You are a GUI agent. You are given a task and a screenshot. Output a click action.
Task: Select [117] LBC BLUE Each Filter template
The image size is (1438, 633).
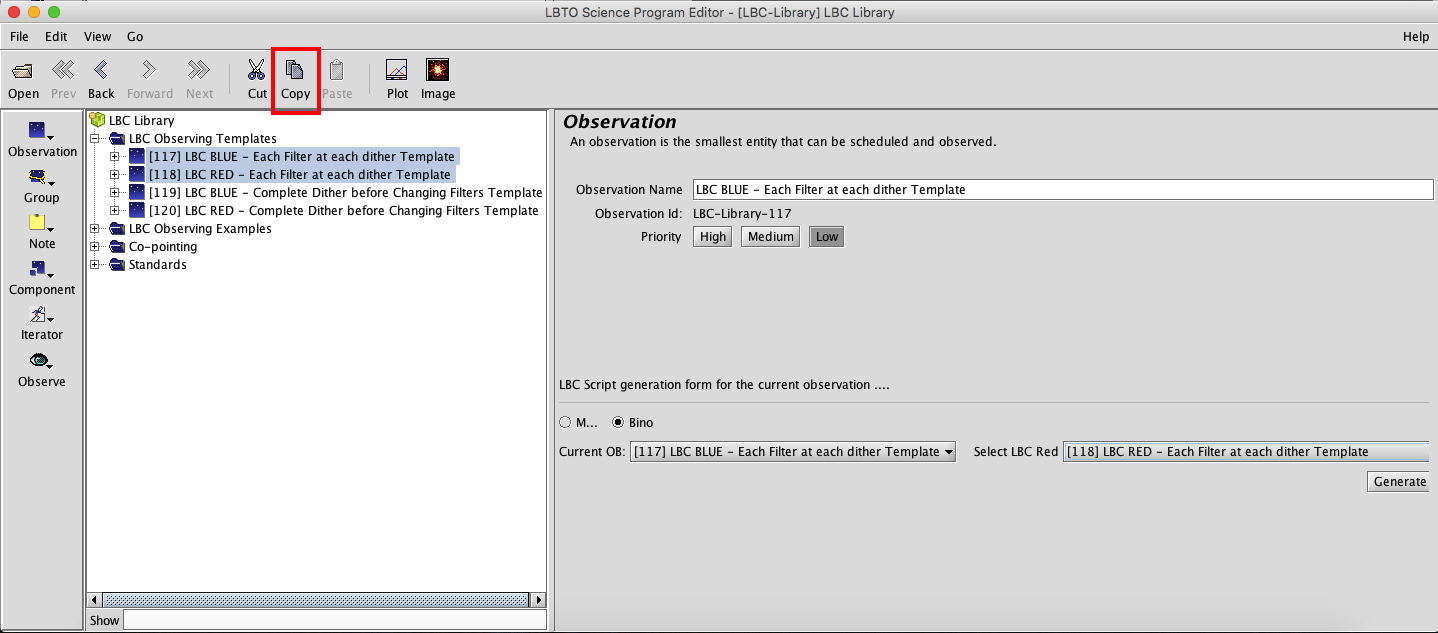(x=302, y=156)
